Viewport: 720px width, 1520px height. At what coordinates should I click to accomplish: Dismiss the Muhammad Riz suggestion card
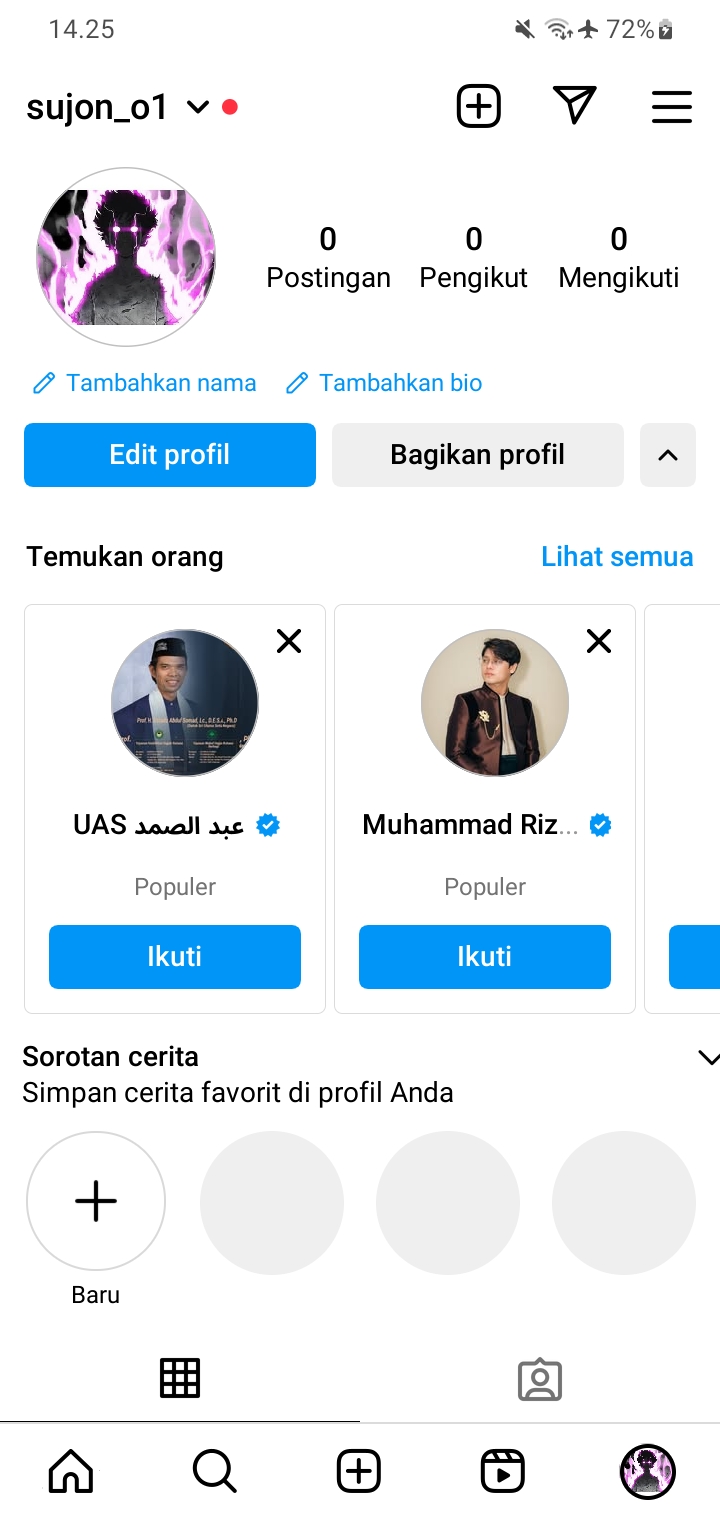599,641
